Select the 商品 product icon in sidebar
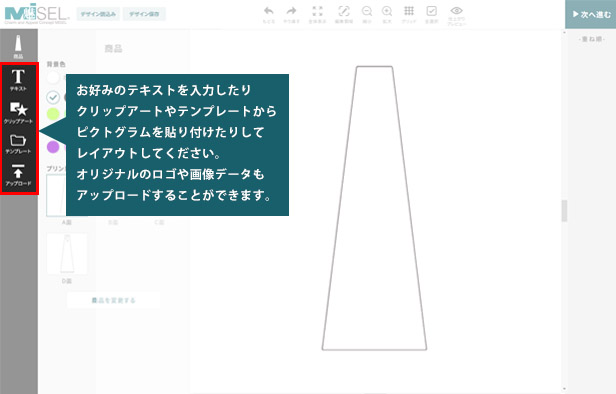Screen dimensions: 616x394 click(x=18, y=46)
